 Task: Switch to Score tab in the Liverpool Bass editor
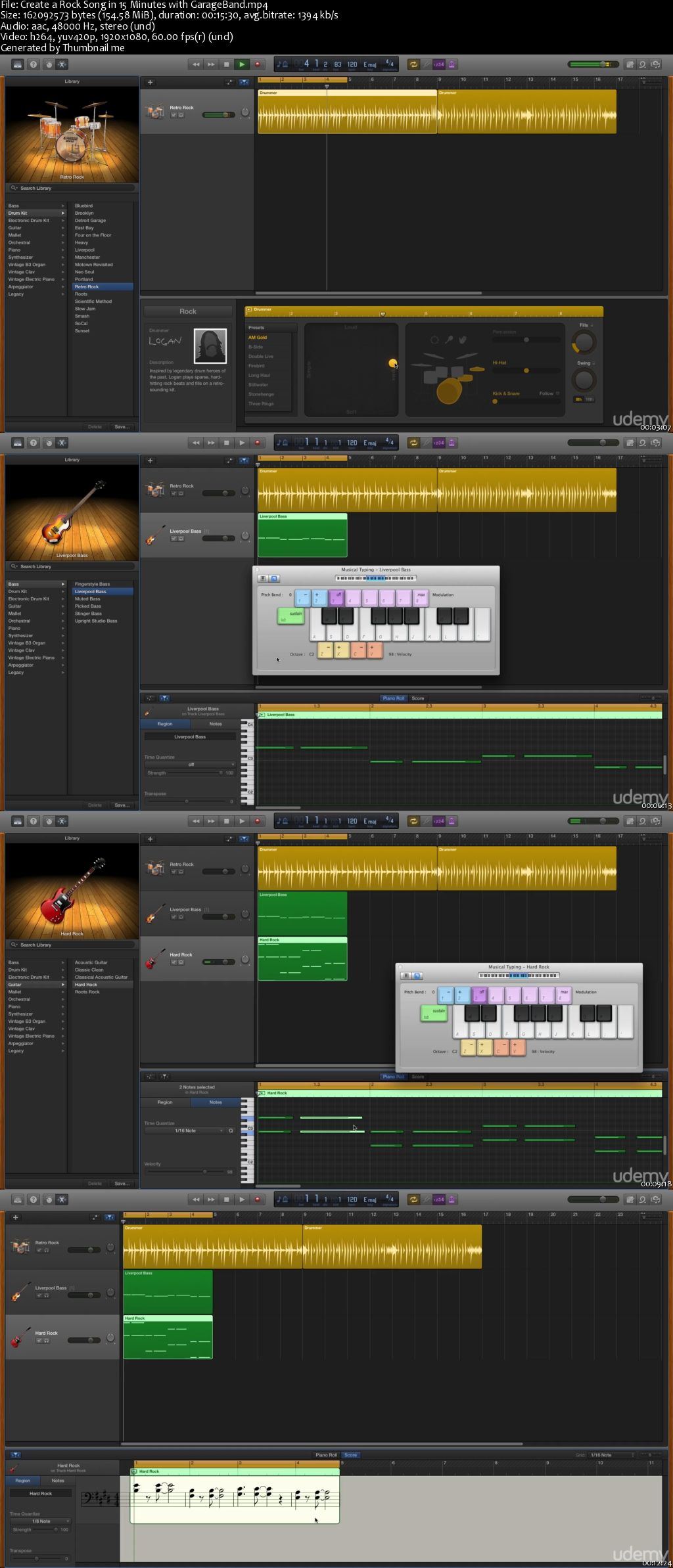(418, 698)
